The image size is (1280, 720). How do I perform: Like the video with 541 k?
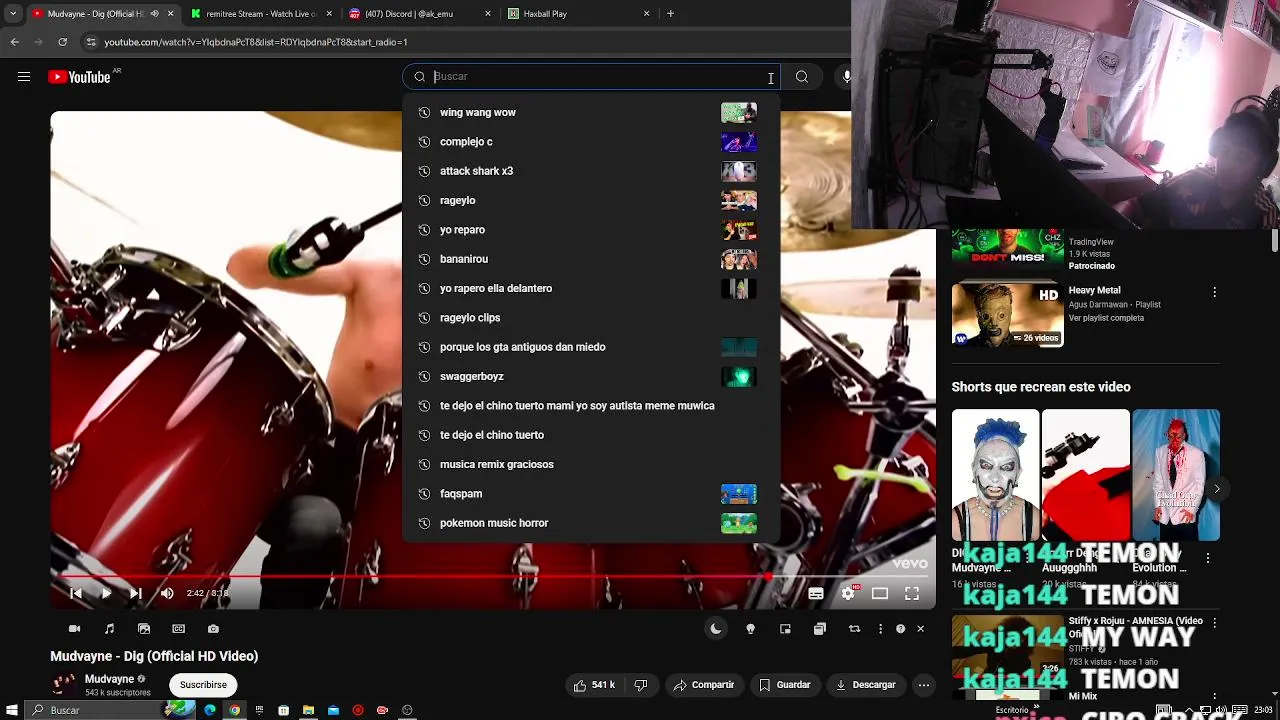tap(595, 685)
